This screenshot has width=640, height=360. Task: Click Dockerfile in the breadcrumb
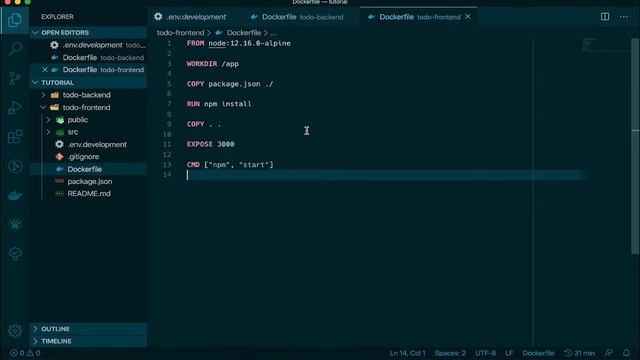[x=244, y=33]
